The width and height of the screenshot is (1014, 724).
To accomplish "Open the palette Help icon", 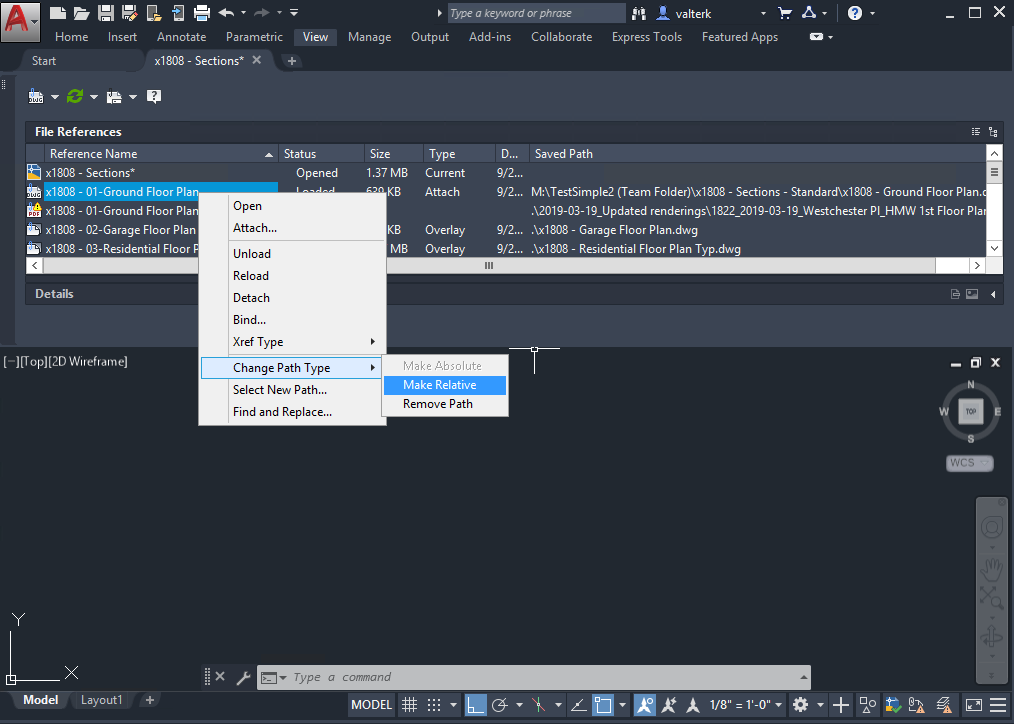I will click(154, 96).
